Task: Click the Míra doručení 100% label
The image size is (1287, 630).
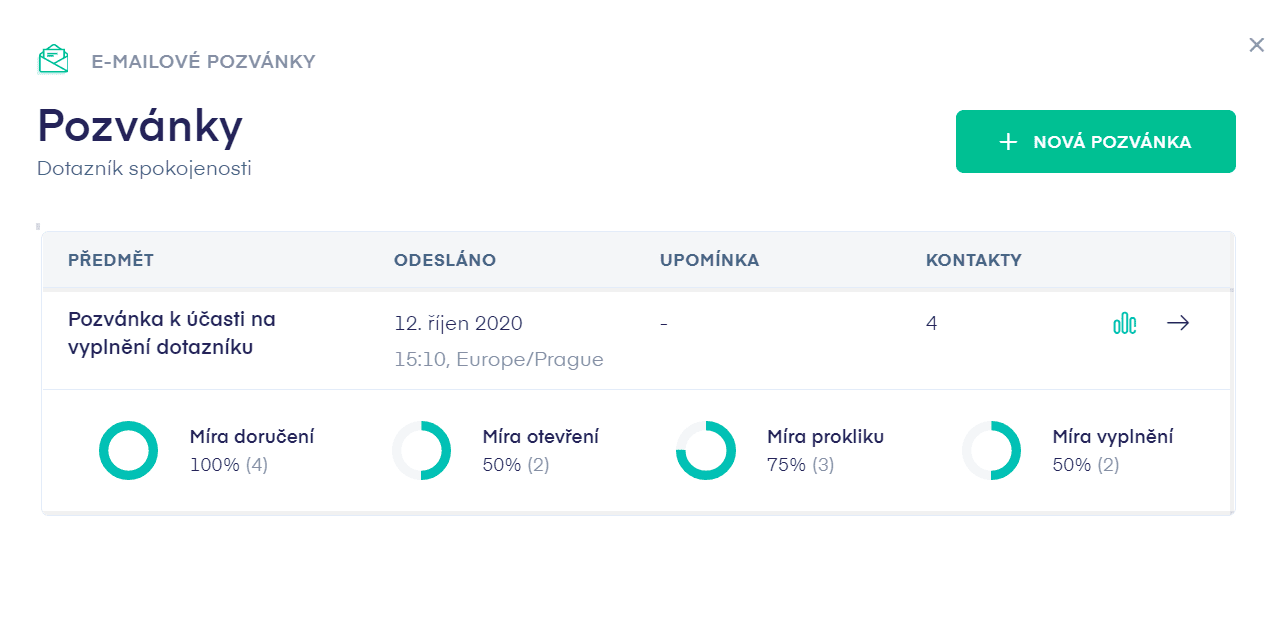Action: [228, 464]
